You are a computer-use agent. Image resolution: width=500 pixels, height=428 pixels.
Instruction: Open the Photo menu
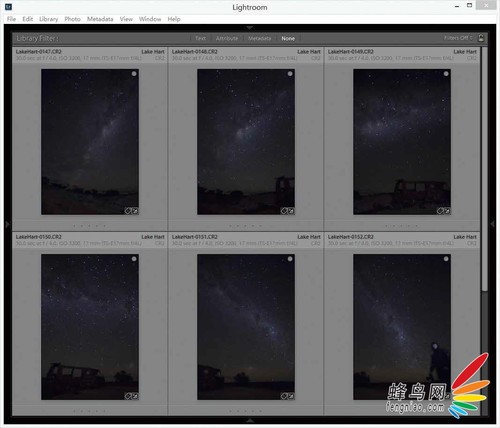(x=72, y=19)
